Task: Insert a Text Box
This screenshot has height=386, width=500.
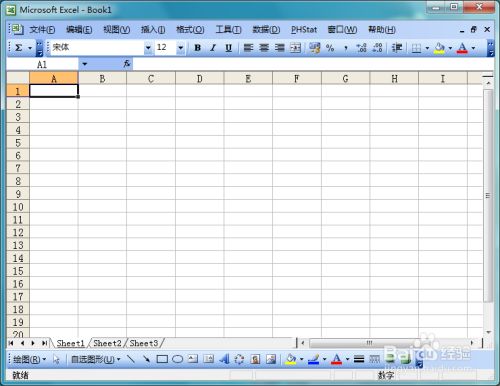Action: (x=193, y=359)
